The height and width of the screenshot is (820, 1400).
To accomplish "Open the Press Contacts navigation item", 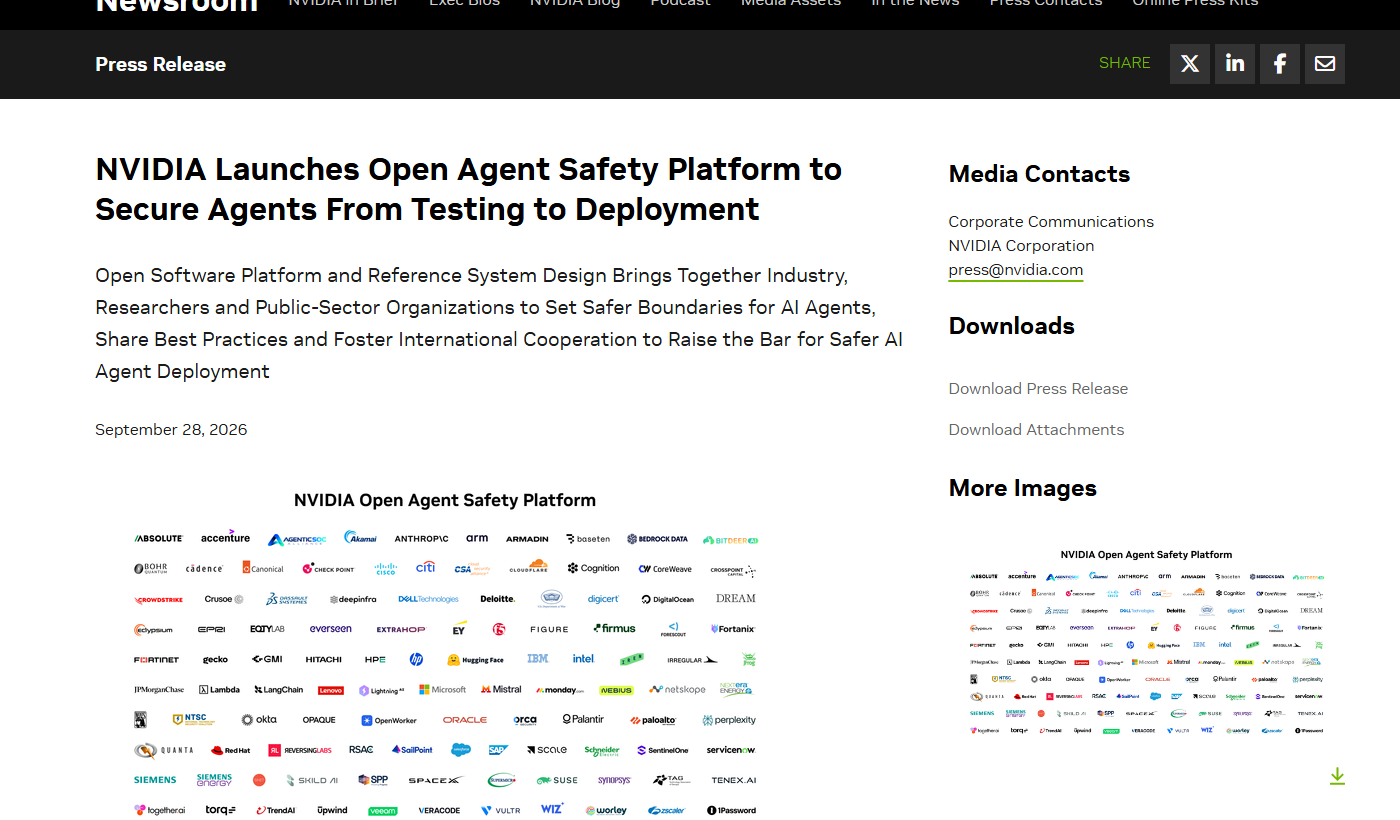I will (1046, 3).
